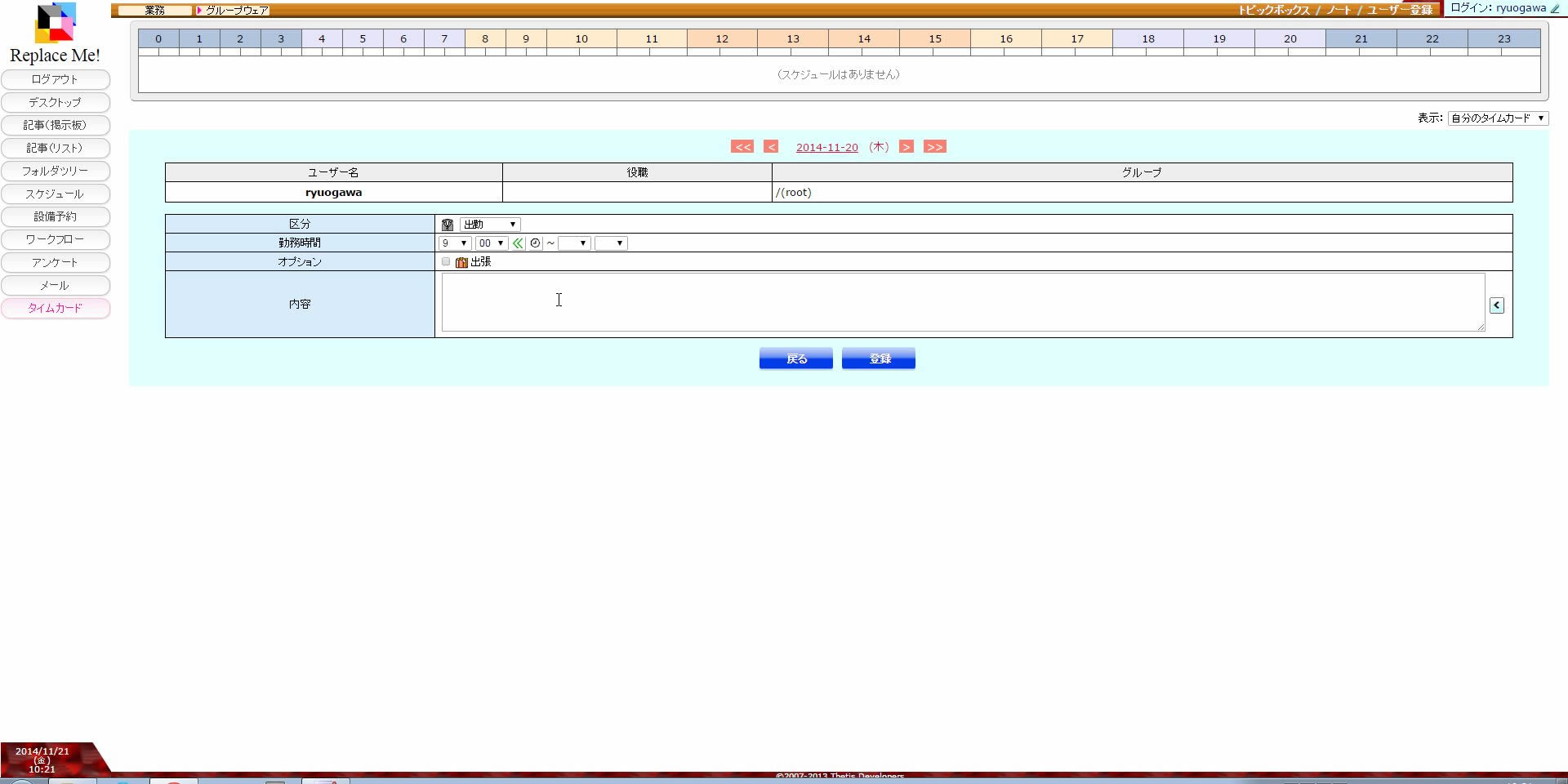Open スケジュール from the sidebar

pos(56,194)
